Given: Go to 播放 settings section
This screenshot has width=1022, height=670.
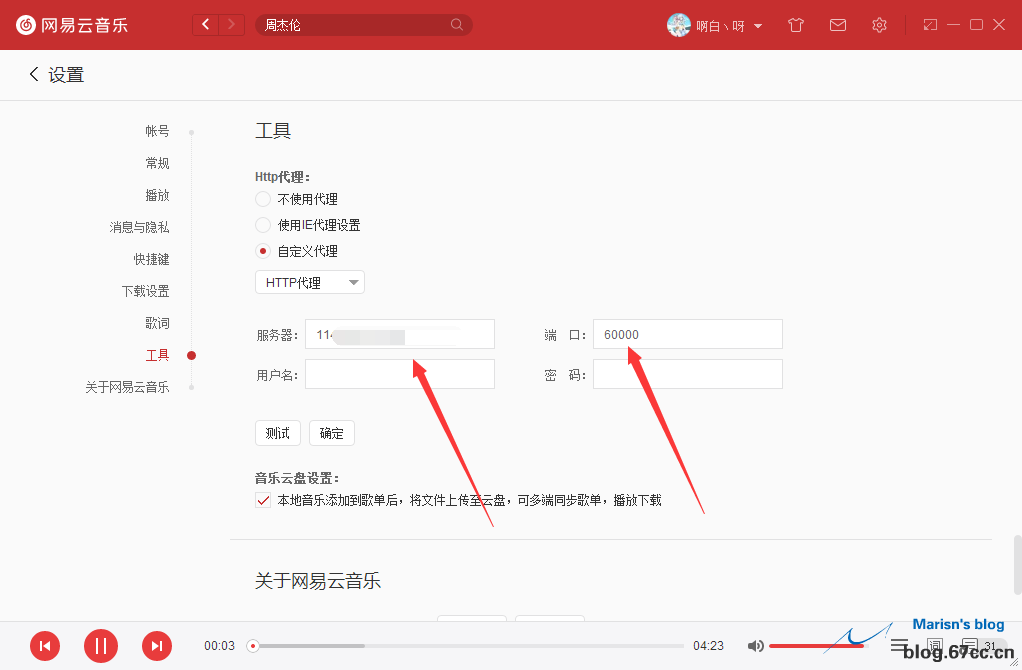Looking at the screenshot, I should [157, 195].
